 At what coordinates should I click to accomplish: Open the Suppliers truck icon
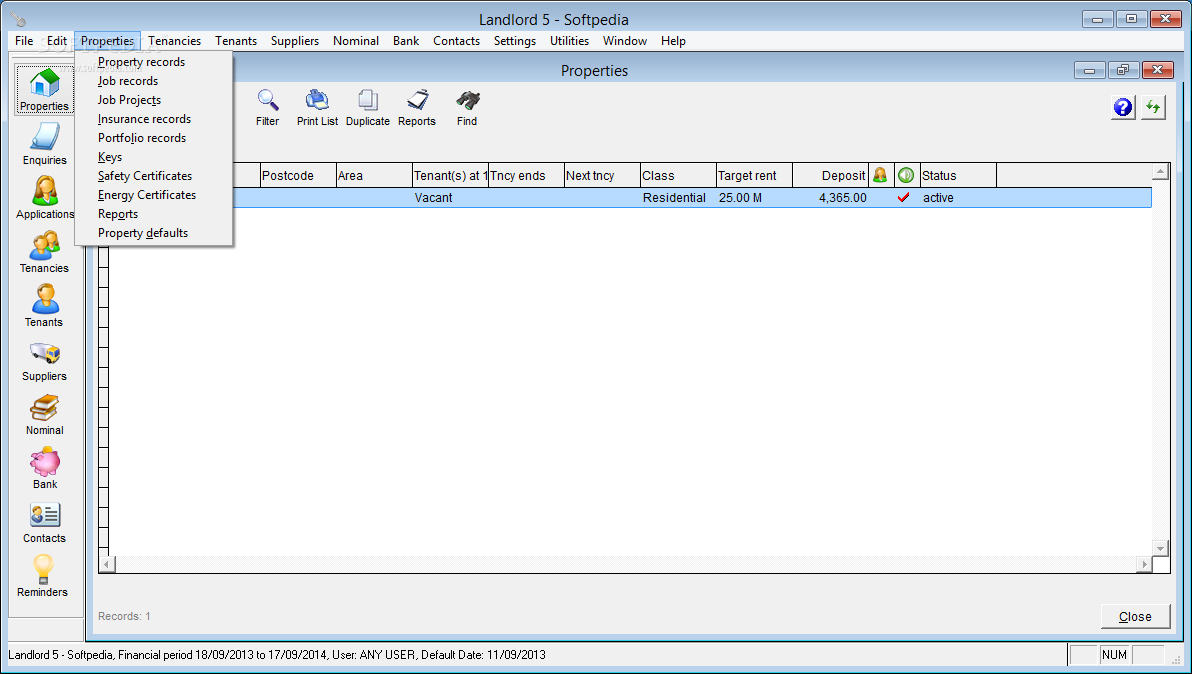pos(44,359)
